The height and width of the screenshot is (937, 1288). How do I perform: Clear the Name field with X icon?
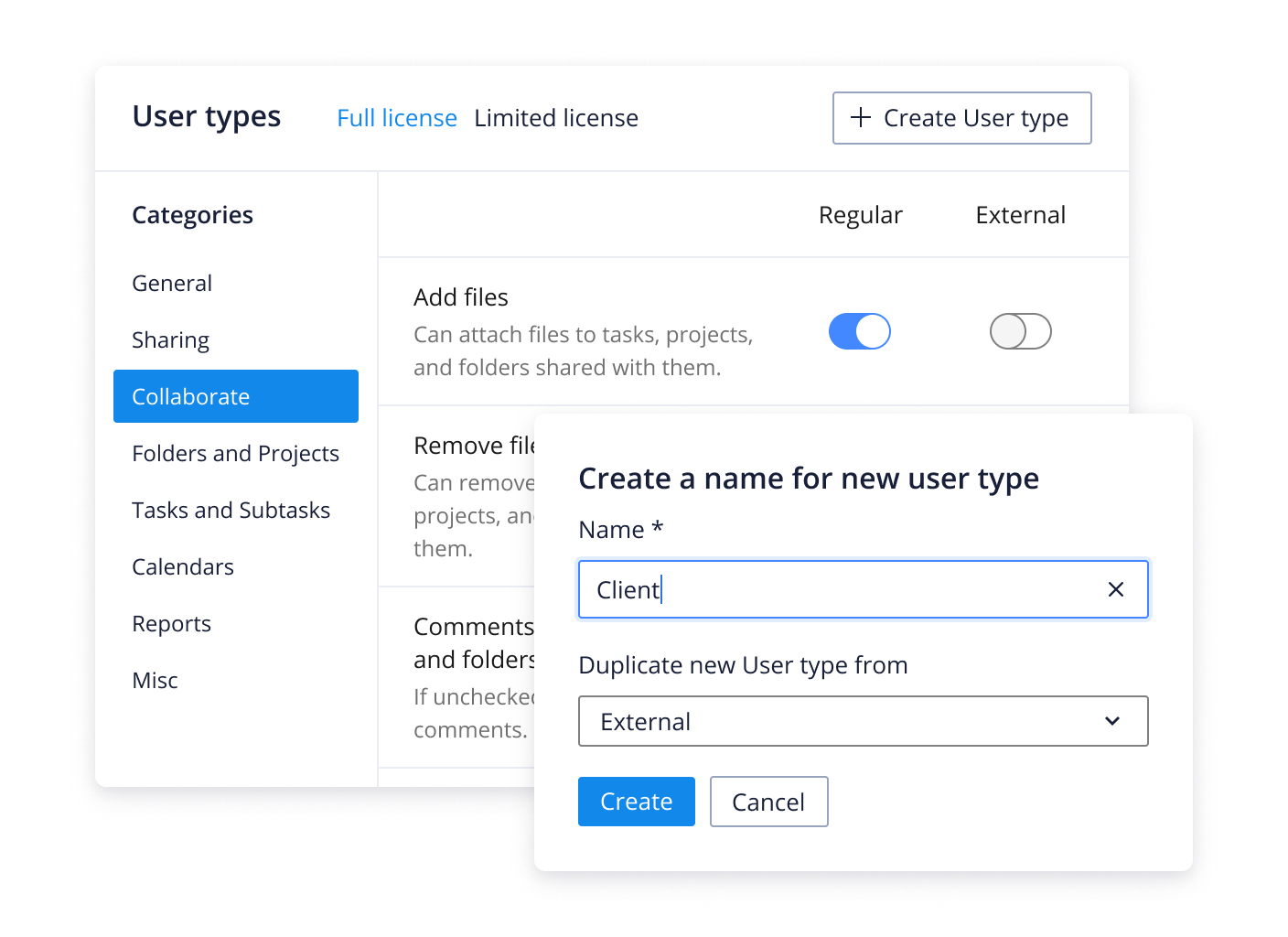point(1115,589)
